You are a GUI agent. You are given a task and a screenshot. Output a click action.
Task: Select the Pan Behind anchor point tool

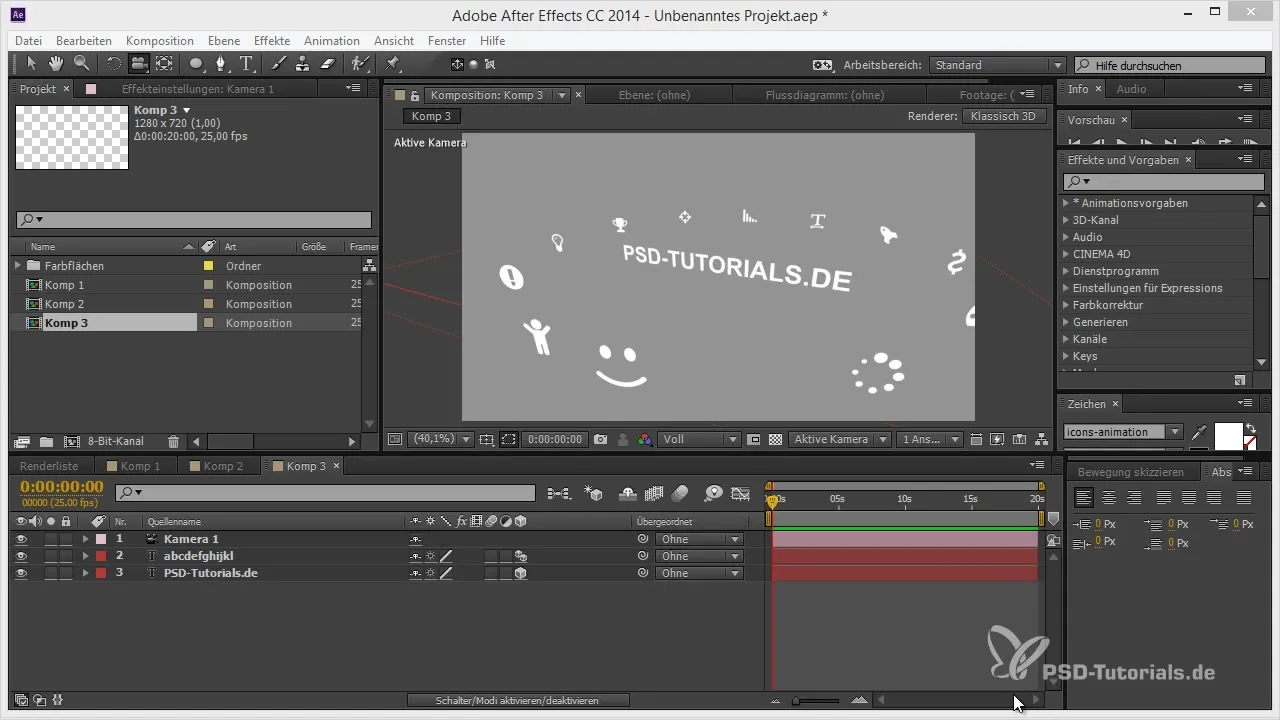tap(165, 64)
